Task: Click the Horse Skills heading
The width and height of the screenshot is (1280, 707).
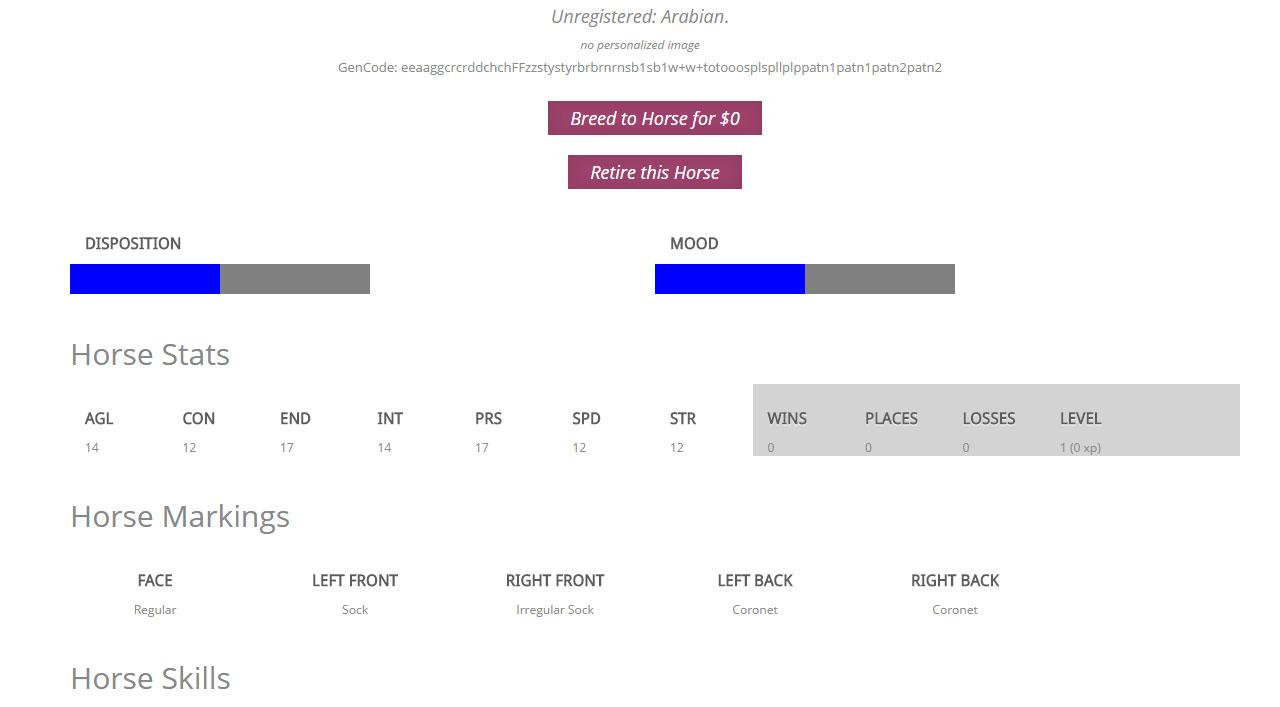Action: coord(150,679)
